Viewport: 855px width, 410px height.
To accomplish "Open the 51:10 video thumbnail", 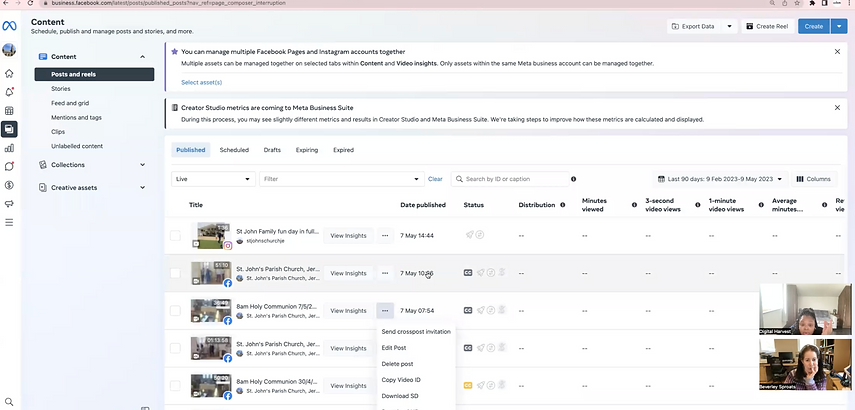I will (x=210, y=273).
